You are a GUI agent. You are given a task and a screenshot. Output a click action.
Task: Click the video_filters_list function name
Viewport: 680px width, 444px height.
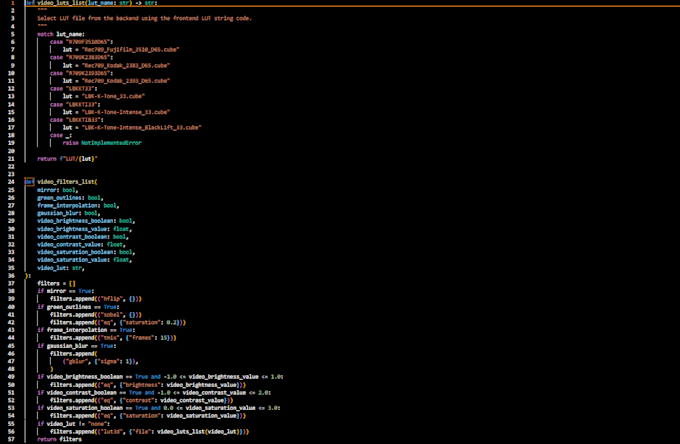(x=65, y=182)
